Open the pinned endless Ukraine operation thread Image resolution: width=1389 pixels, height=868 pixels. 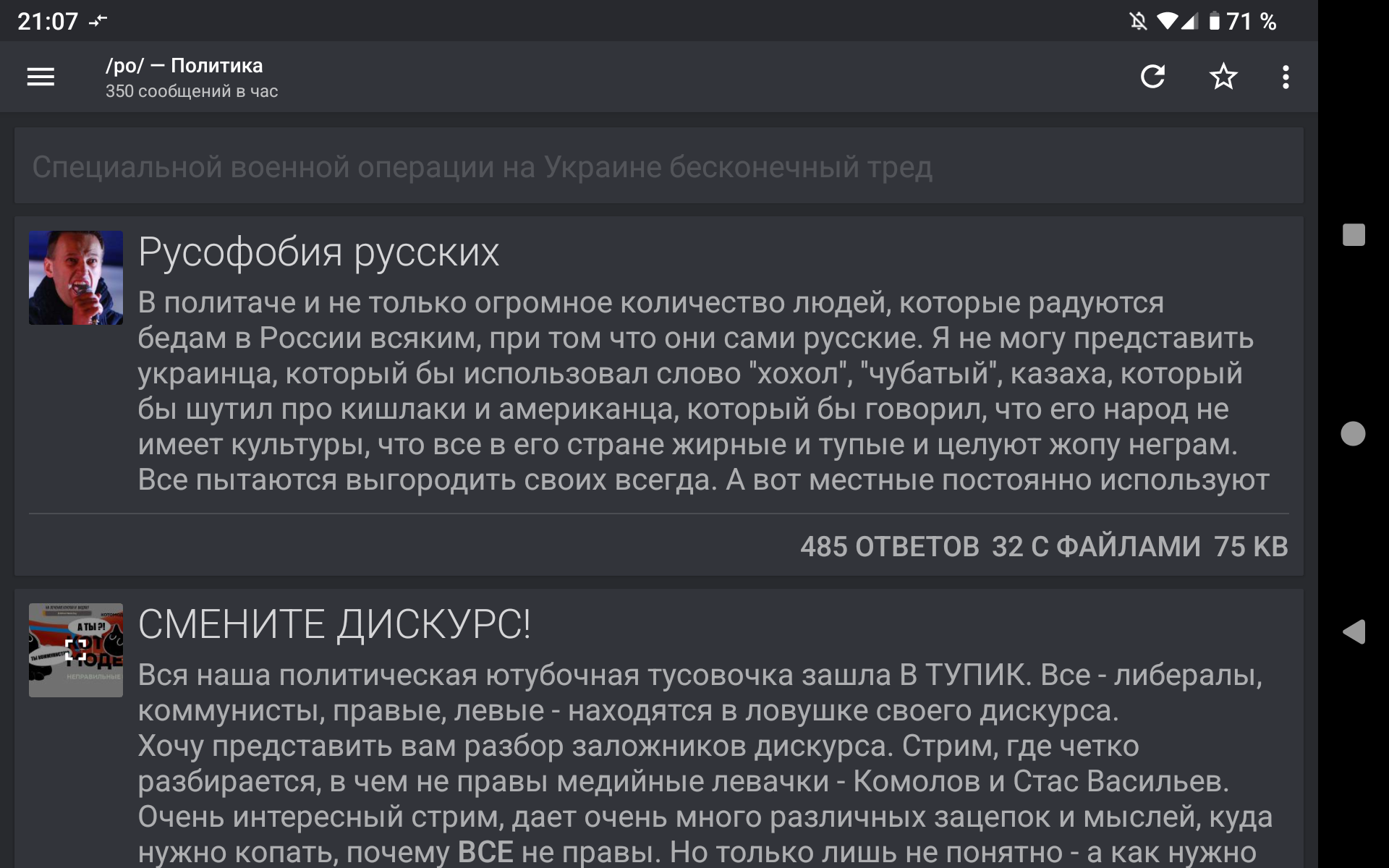(x=482, y=167)
